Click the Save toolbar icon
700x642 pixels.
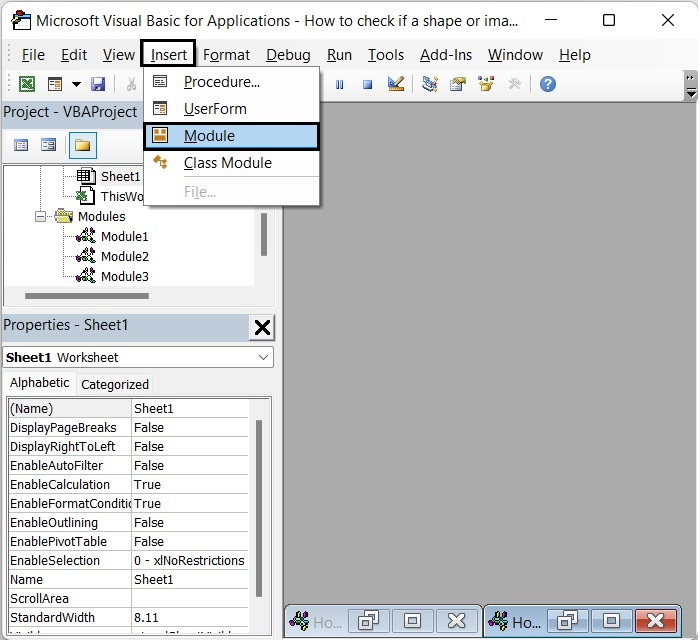point(98,84)
